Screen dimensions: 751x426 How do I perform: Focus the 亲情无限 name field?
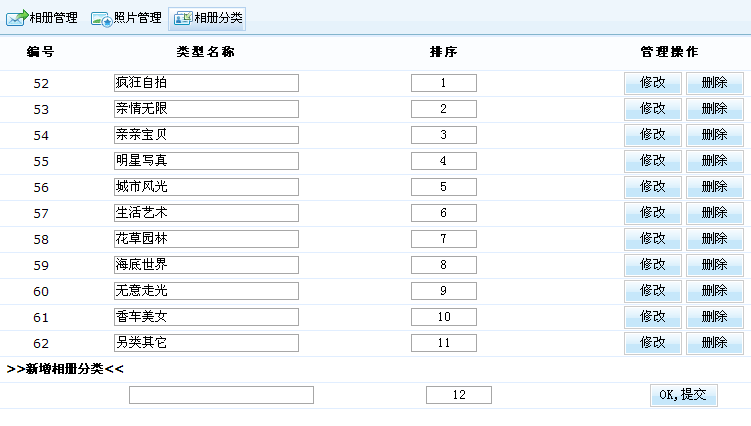pos(206,109)
